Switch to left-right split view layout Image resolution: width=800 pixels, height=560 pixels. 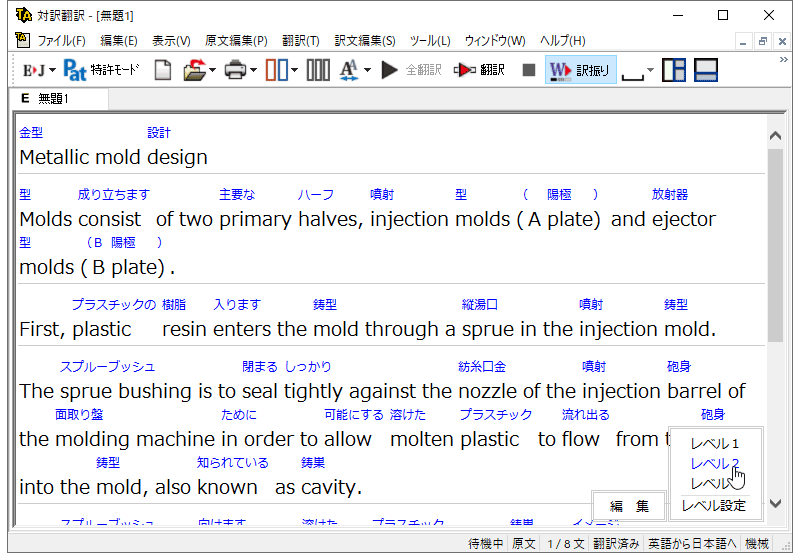pyautogui.click(x=673, y=70)
